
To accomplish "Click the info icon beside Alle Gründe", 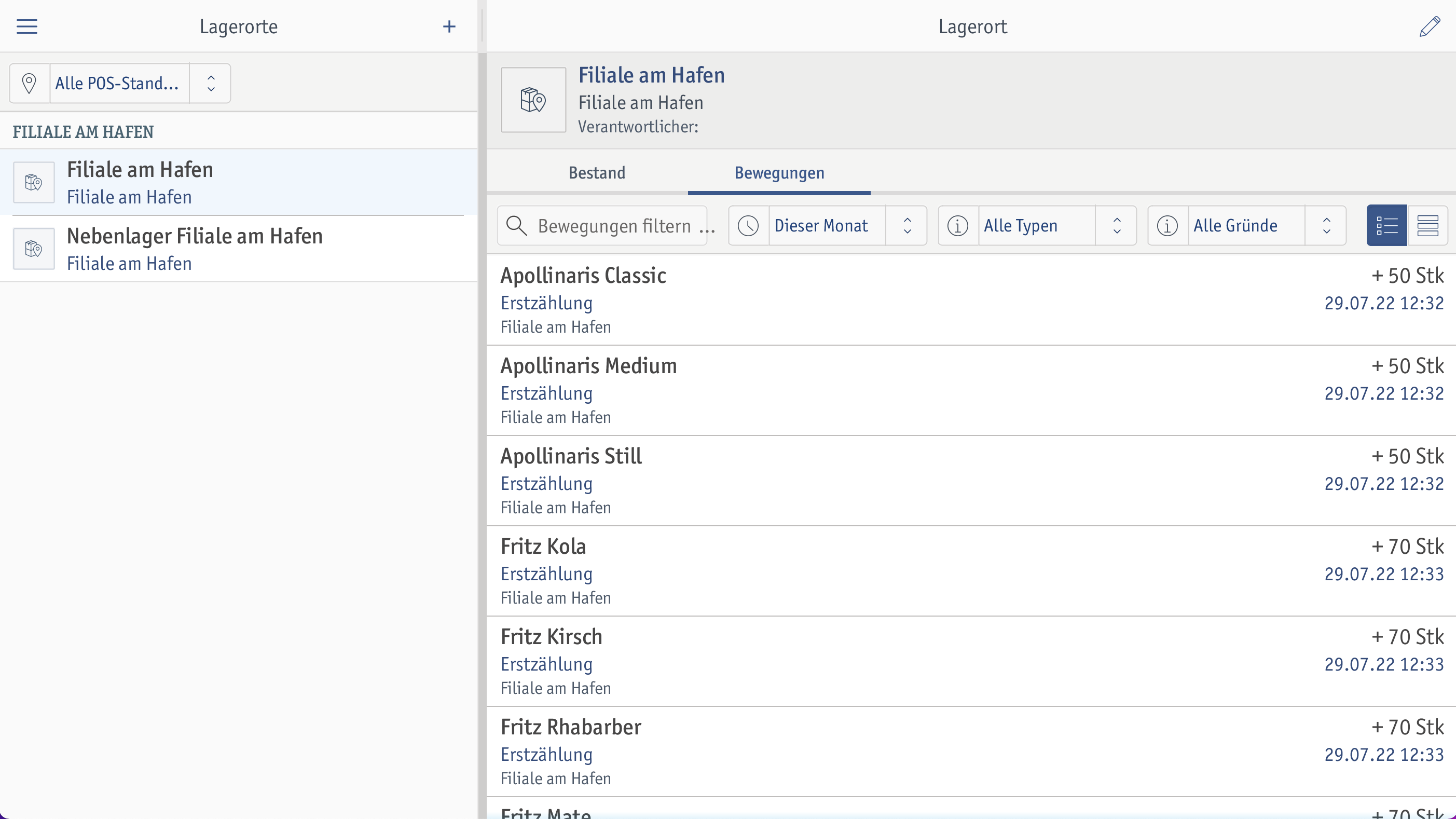I will (x=1167, y=226).
